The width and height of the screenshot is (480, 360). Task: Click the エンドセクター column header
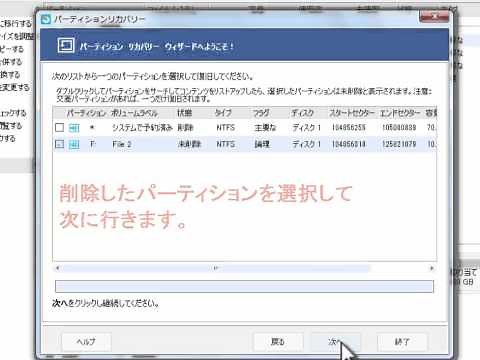400,113
